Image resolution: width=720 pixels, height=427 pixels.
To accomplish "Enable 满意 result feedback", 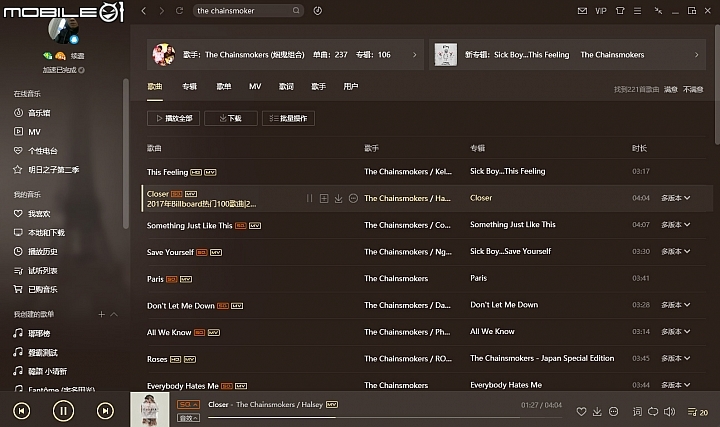I will pyautogui.click(x=670, y=90).
